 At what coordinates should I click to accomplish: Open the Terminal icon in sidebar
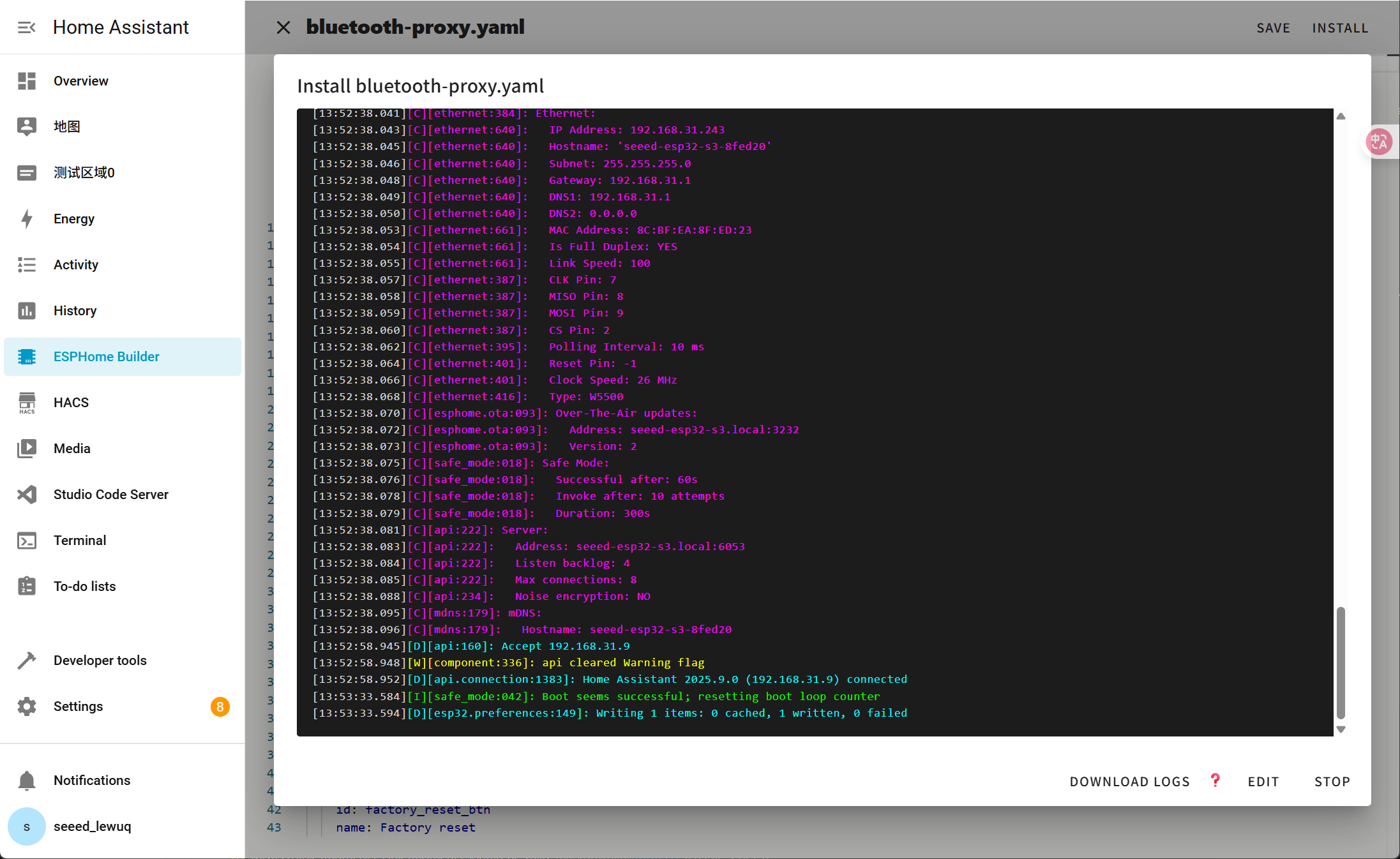(x=26, y=541)
